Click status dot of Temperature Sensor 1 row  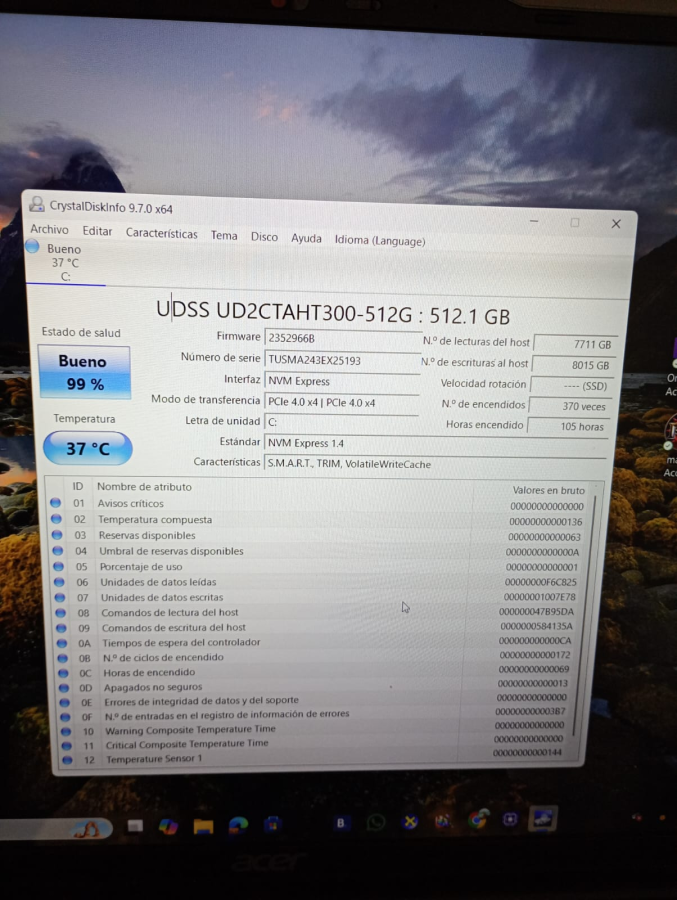click(67, 760)
